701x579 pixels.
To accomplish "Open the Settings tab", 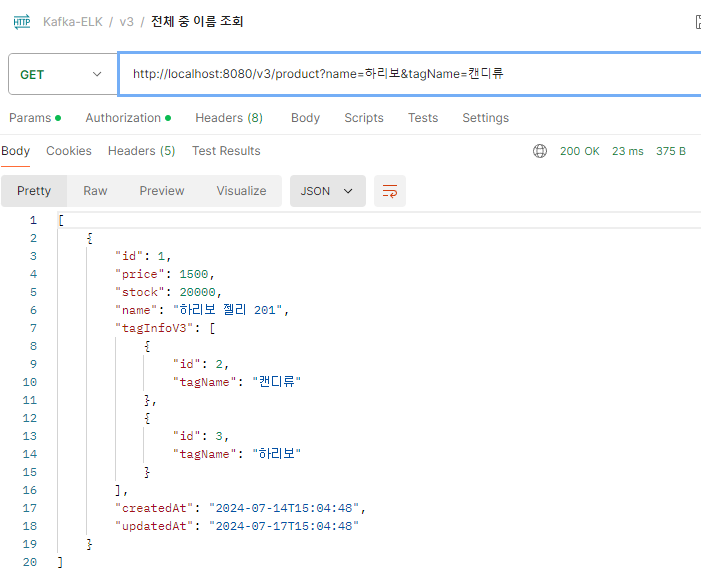I will point(486,118).
